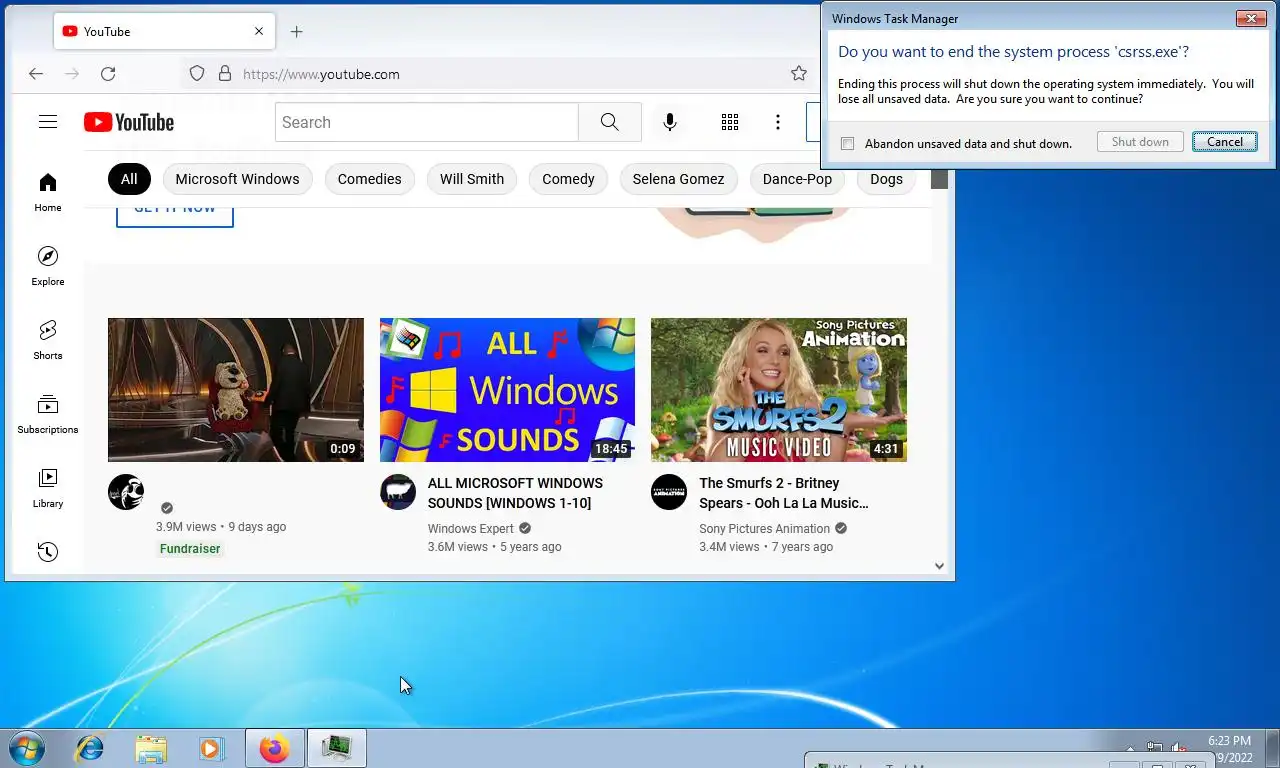Open Shorts in the sidebar

[48, 340]
